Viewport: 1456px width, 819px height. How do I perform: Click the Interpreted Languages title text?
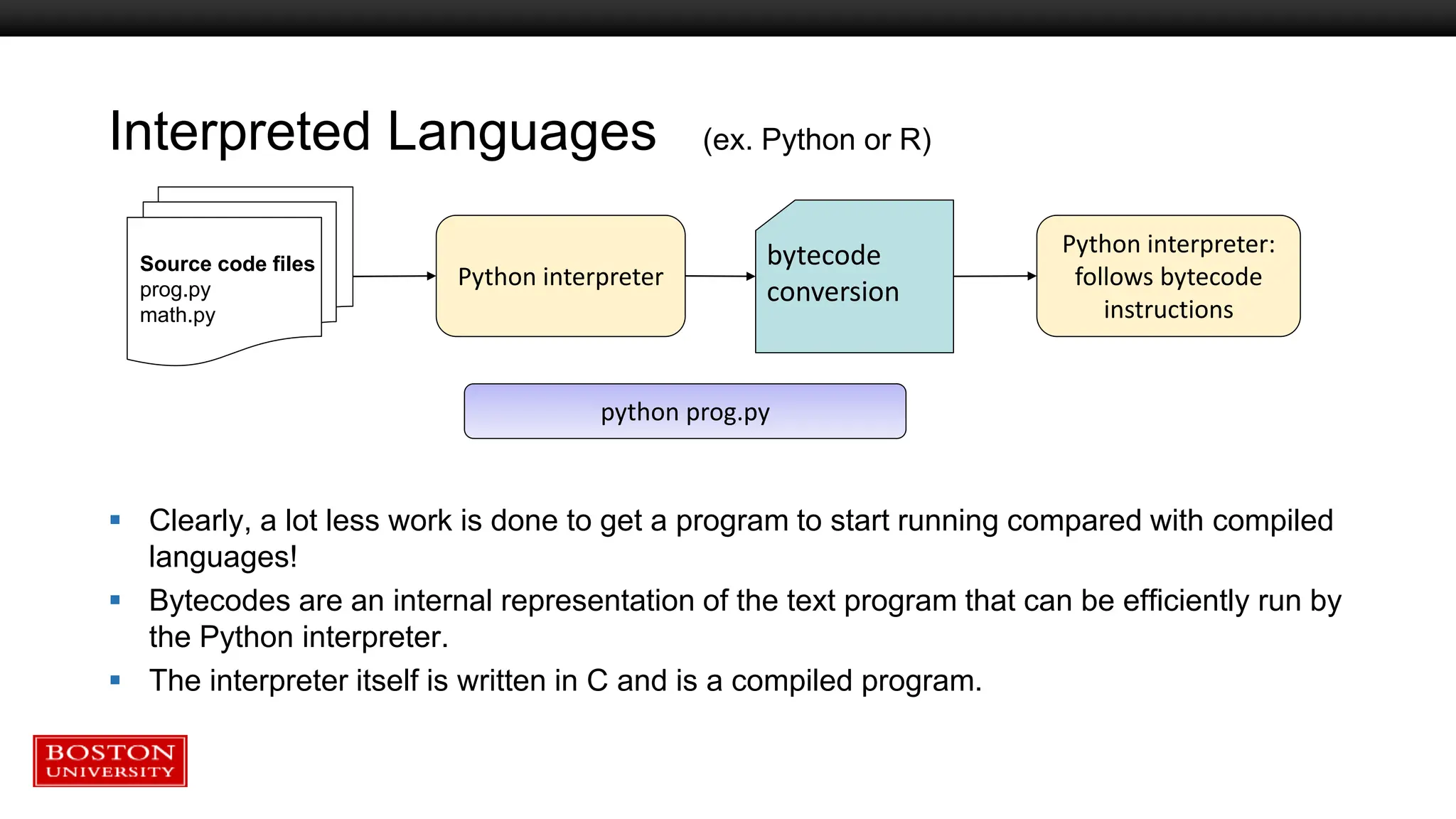(x=382, y=132)
